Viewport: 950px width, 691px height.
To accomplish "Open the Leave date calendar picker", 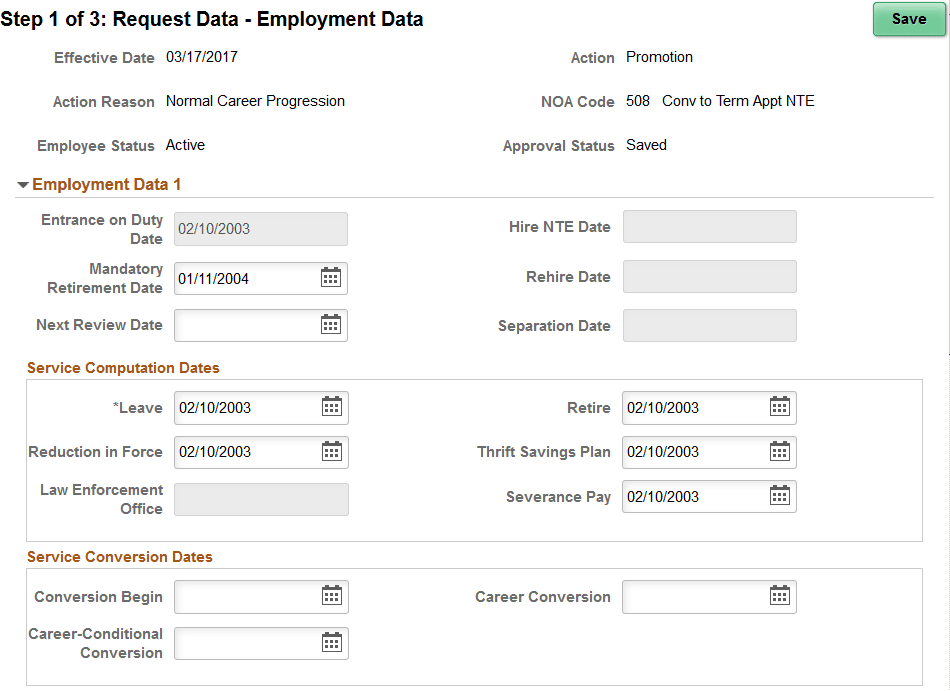I will pyautogui.click(x=333, y=407).
